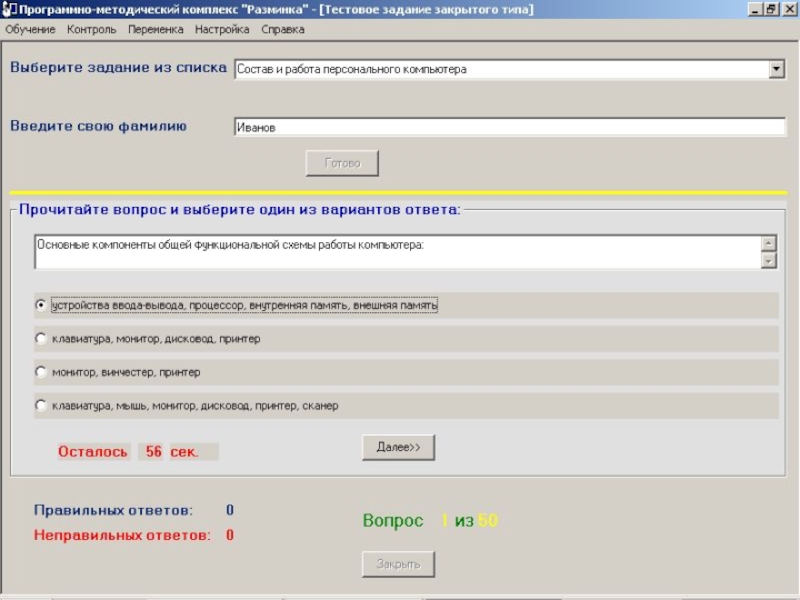Click the combo box showing Состав и работа персонального компьютера
The height and width of the screenshot is (600, 800).
[500, 70]
